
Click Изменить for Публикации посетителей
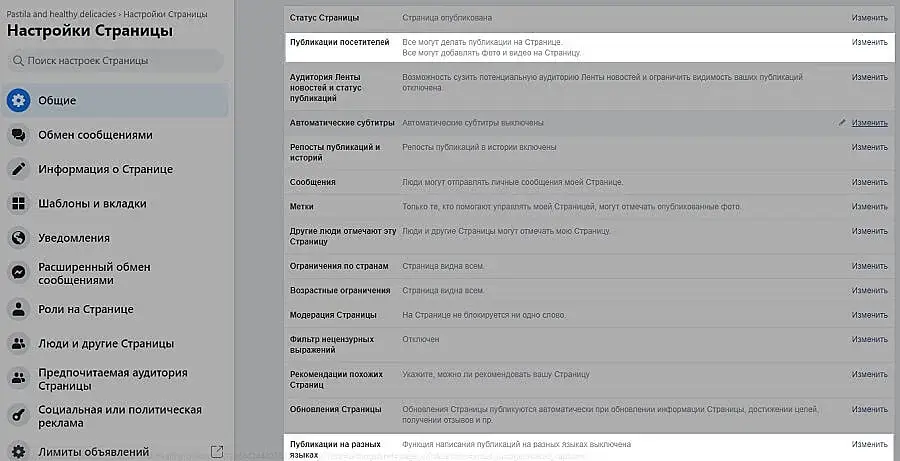[x=869, y=43]
